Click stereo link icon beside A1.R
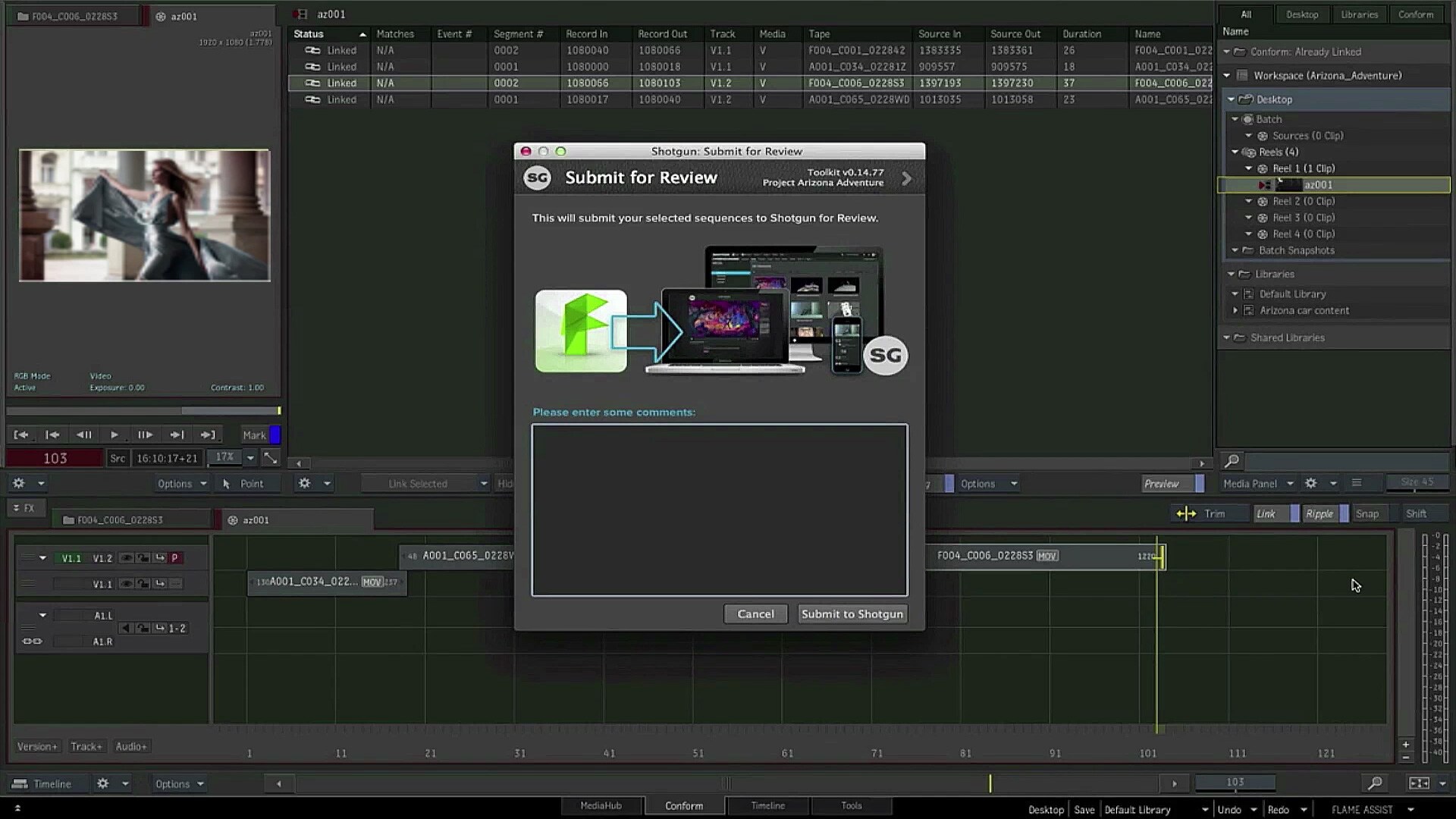This screenshot has height=819, width=1456. point(32,642)
